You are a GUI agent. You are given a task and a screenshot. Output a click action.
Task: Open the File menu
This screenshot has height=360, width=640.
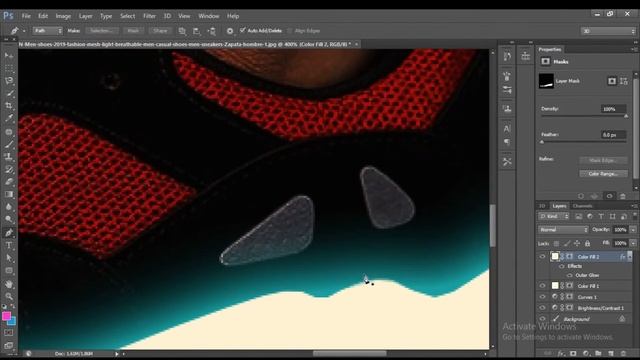point(26,16)
